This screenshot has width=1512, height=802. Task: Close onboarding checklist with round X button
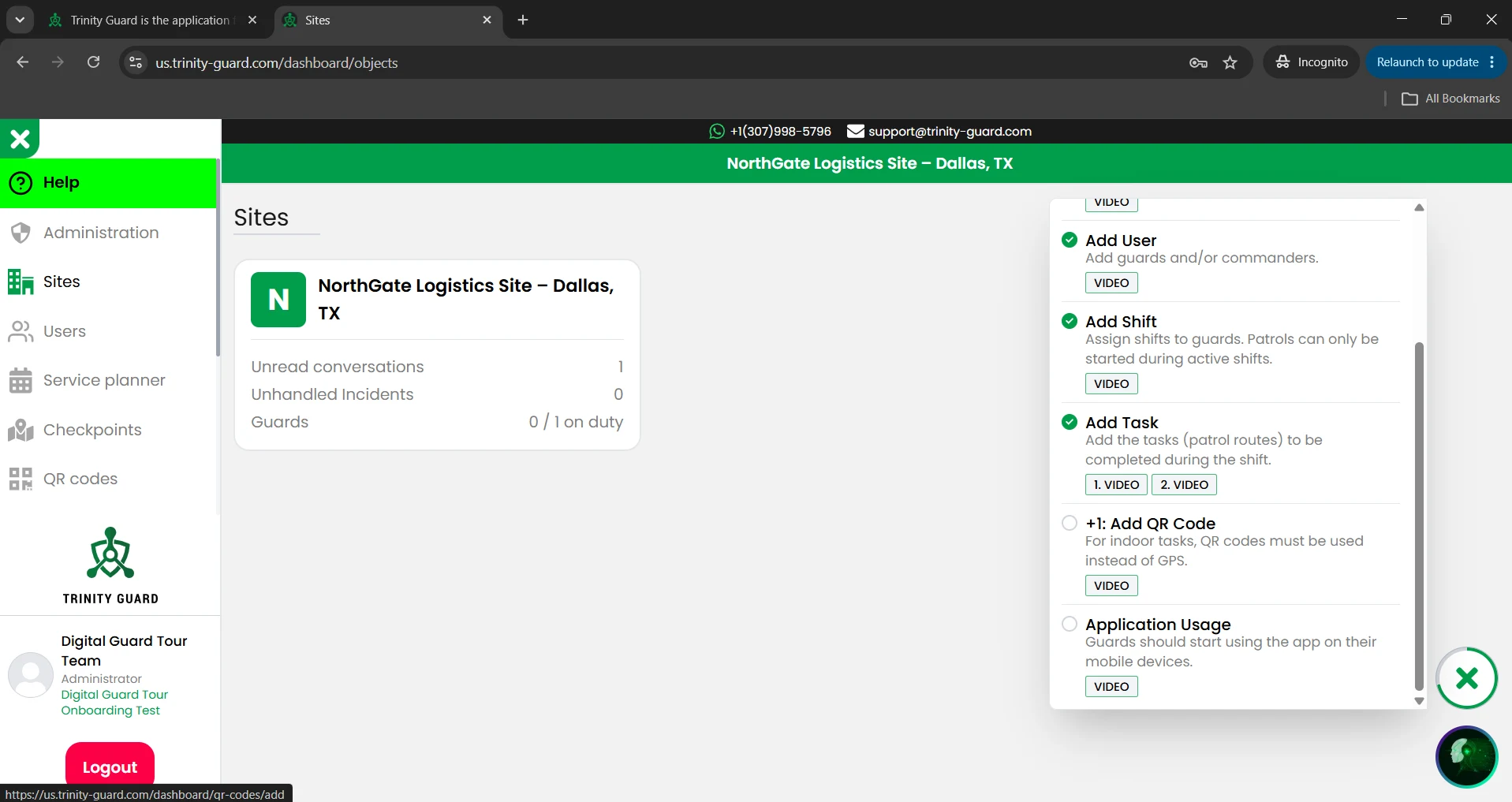(1466, 678)
